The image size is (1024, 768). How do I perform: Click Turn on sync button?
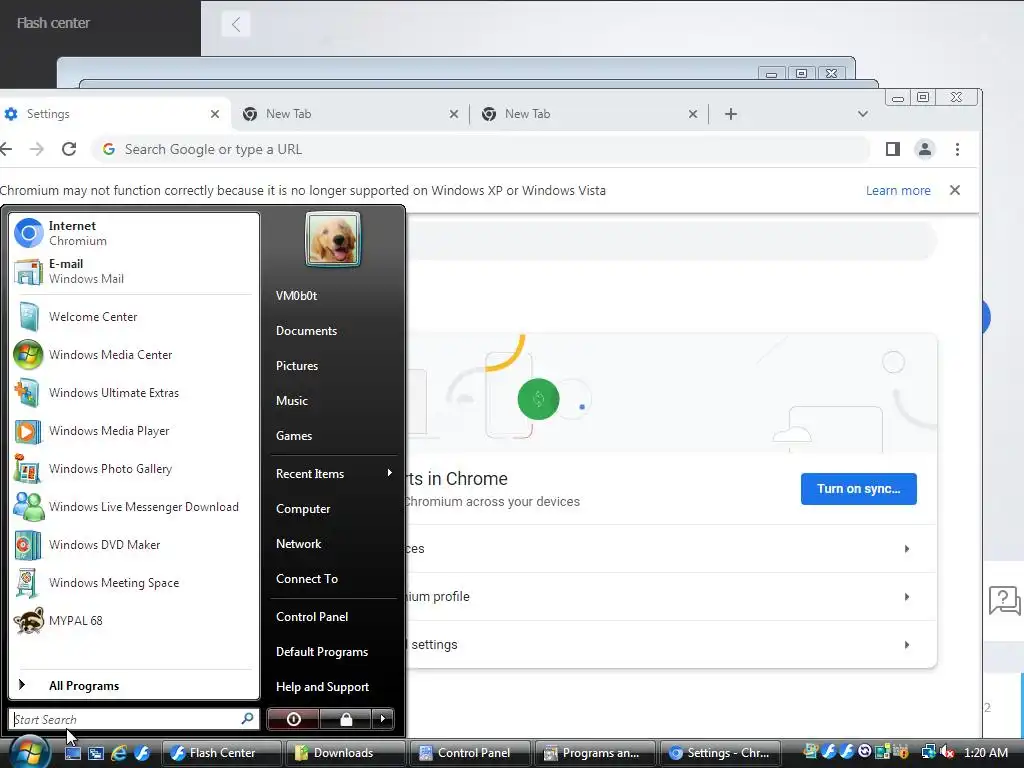[x=858, y=489]
